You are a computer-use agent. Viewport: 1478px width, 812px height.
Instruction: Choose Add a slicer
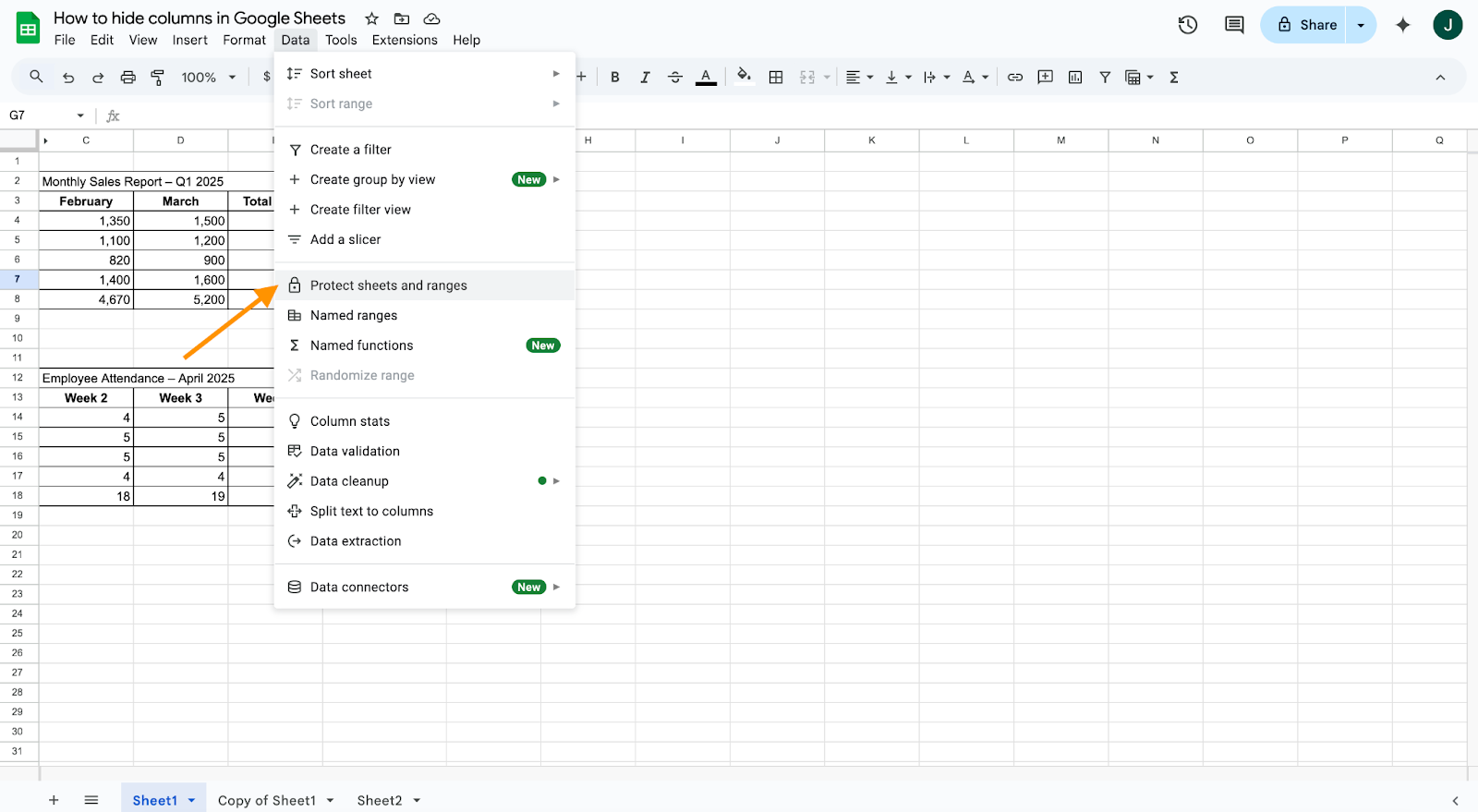coord(425,239)
